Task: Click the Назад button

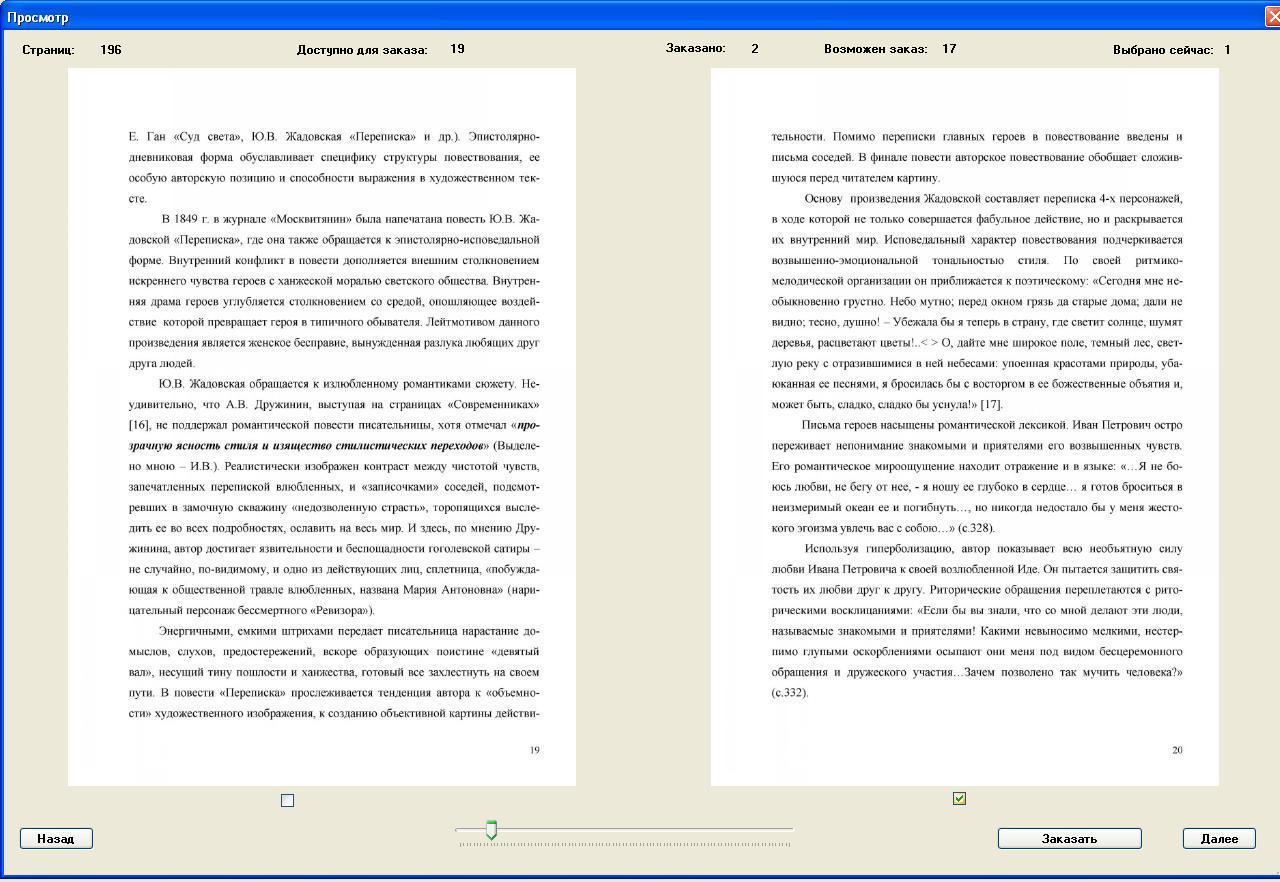Action: coord(56,839)
